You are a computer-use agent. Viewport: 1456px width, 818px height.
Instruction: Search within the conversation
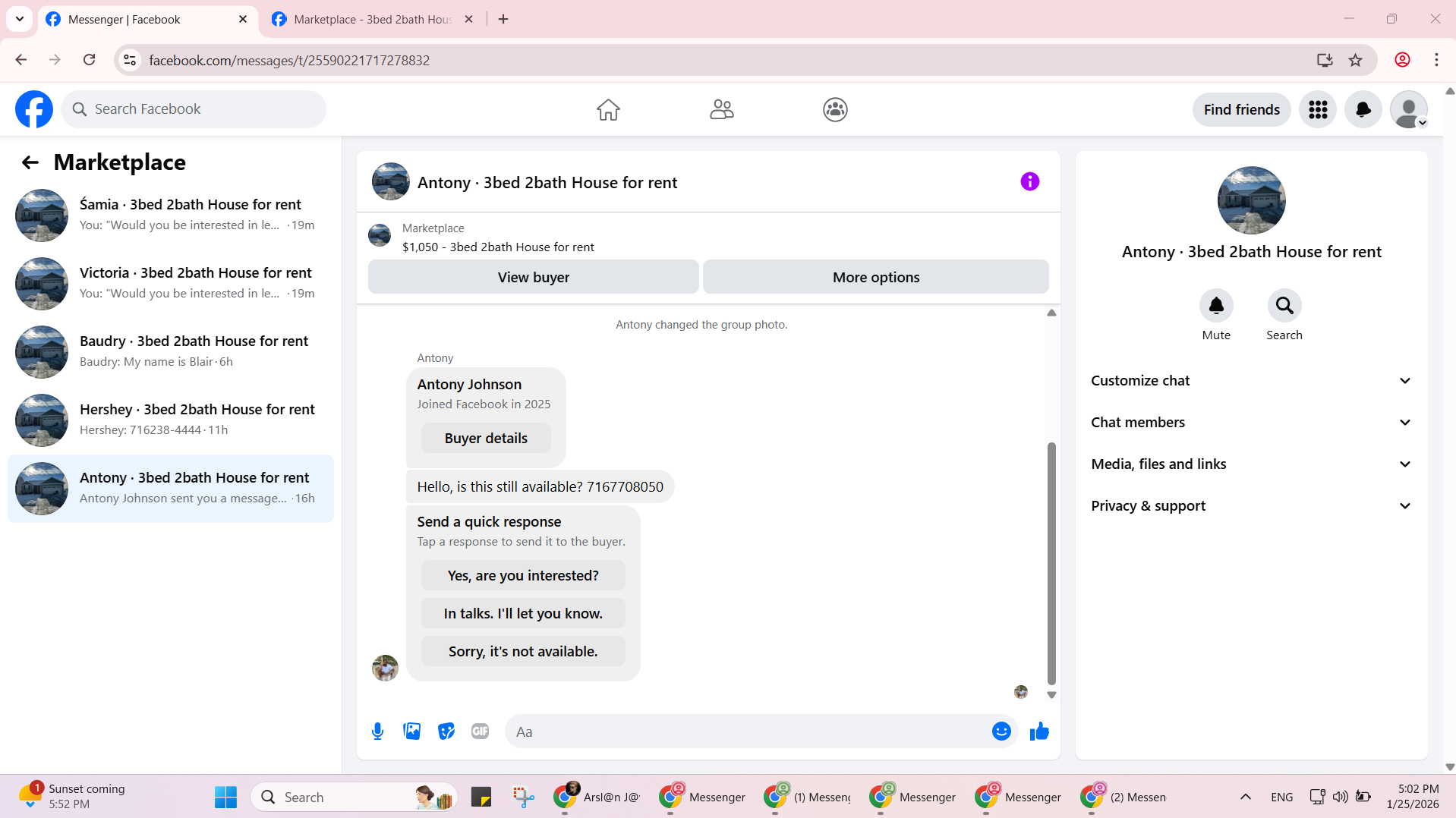pos(1284,306)
